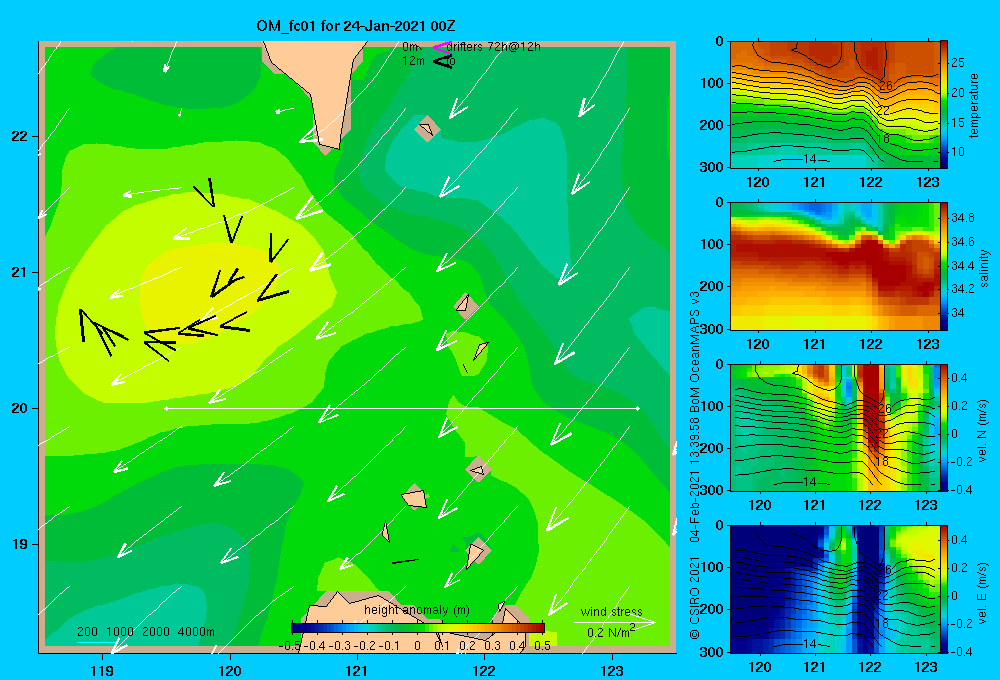Click the latitude 21 tick label on the map
Image resolution: width=1000 pixels, height=680 pixels.
[x=20, y=272]
